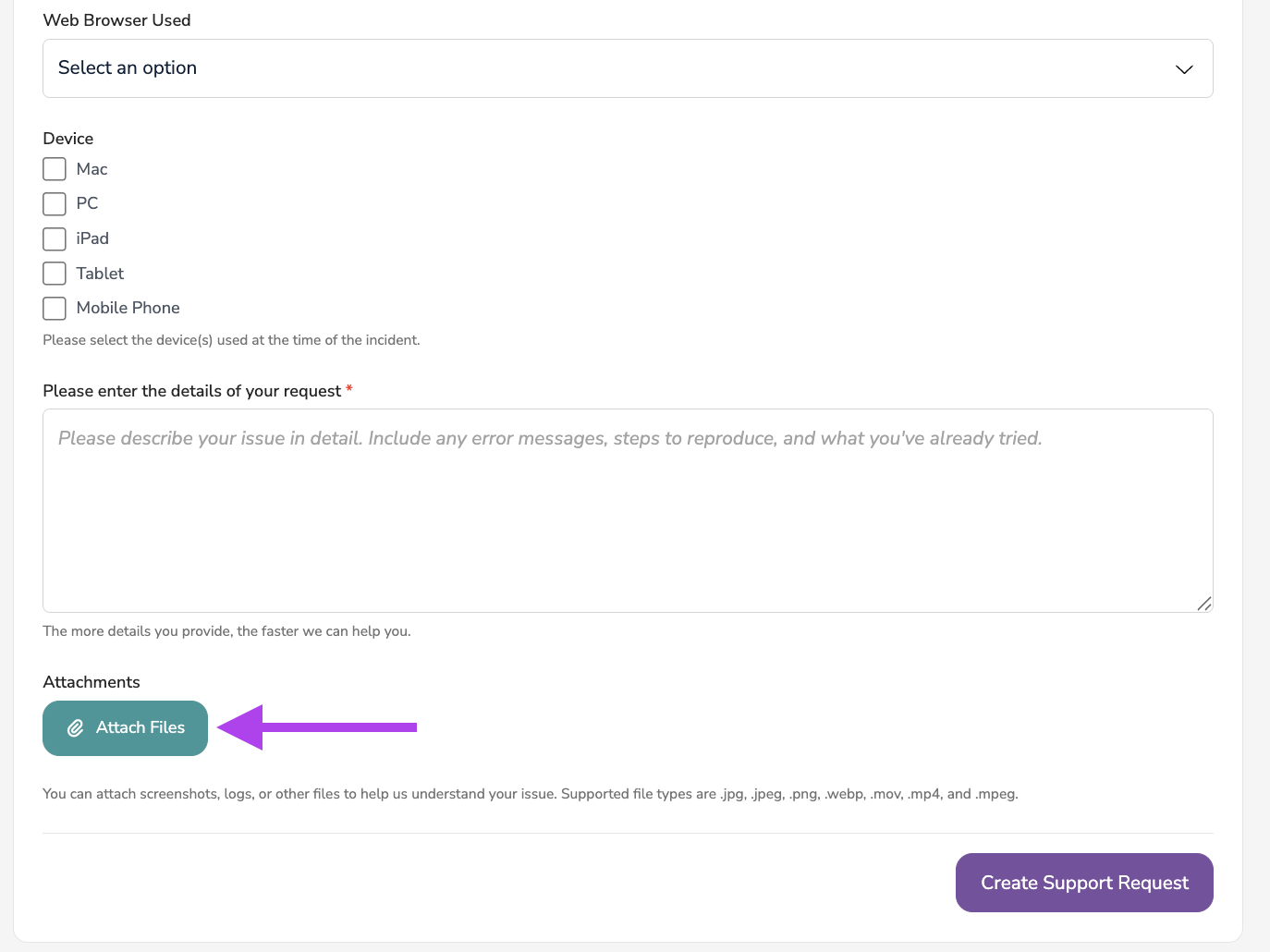Viewport: 1270px width, 952px height.
Task: Click the "Mobile Phone" label text
Action: coord(128,308)
